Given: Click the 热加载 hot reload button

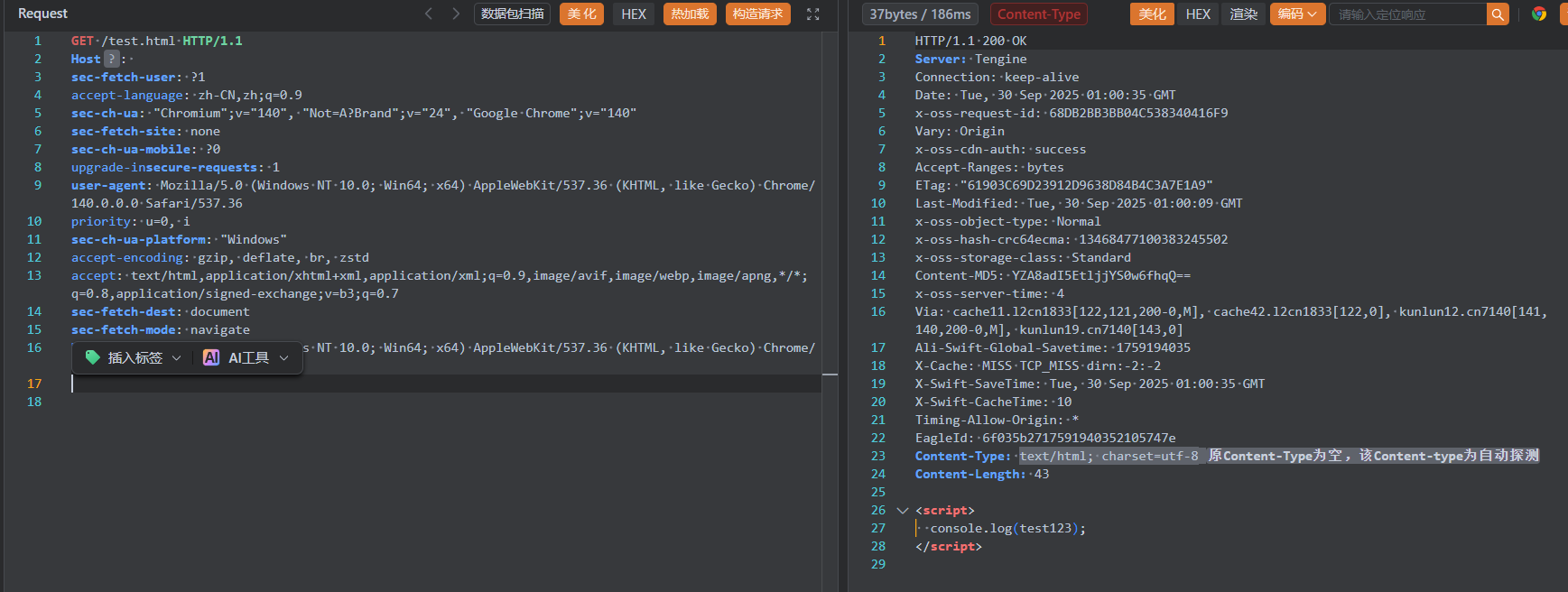Looking at the screenshot, I should tap(690, 14).
